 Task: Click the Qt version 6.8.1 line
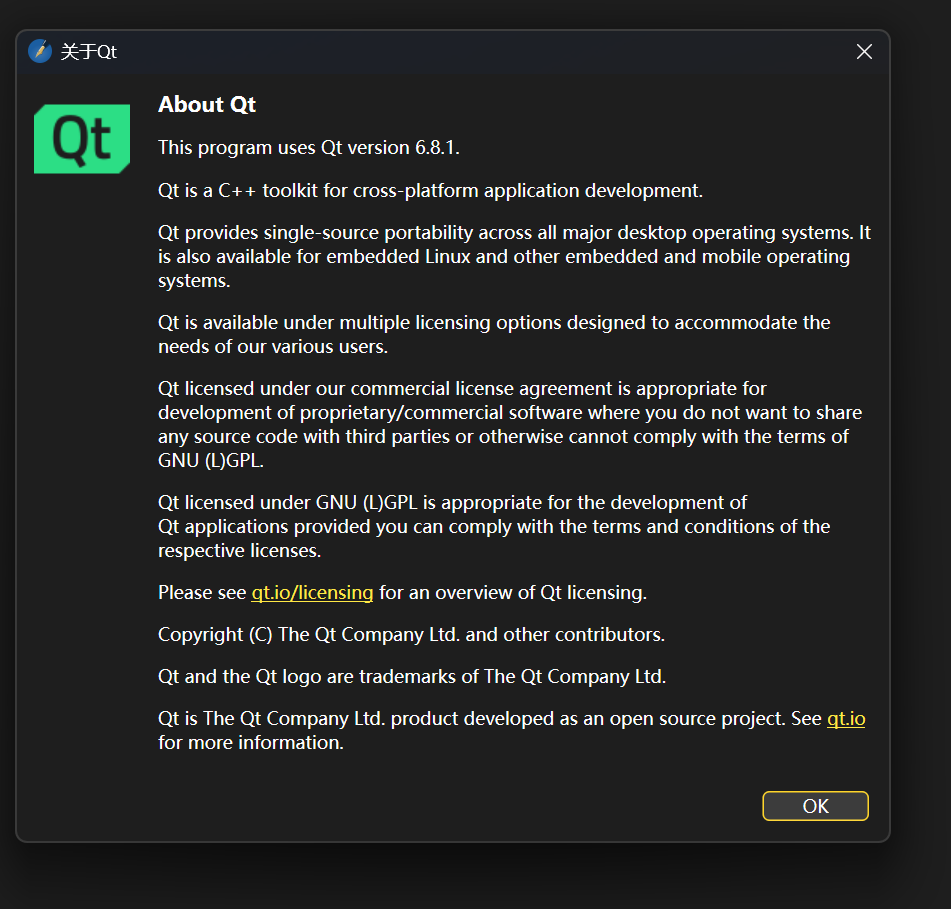(x=308, y=148)
